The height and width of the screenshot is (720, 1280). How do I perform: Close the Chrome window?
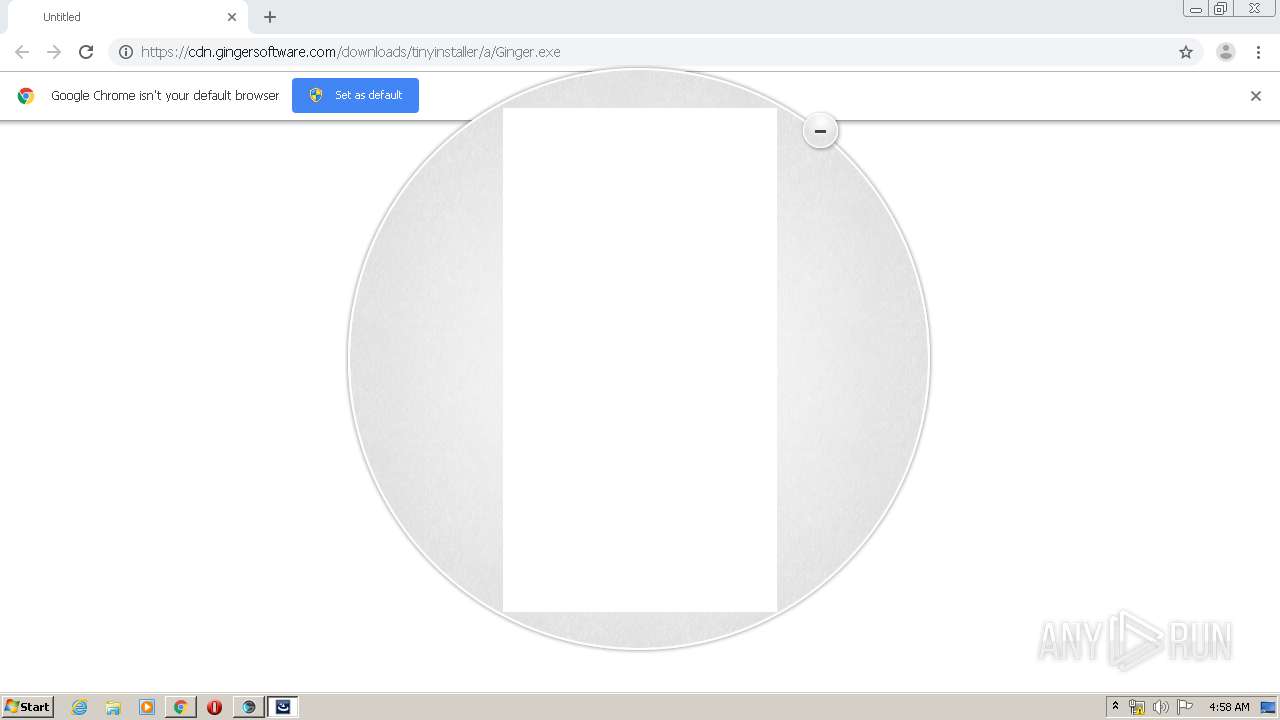[x=1254, y=8]
